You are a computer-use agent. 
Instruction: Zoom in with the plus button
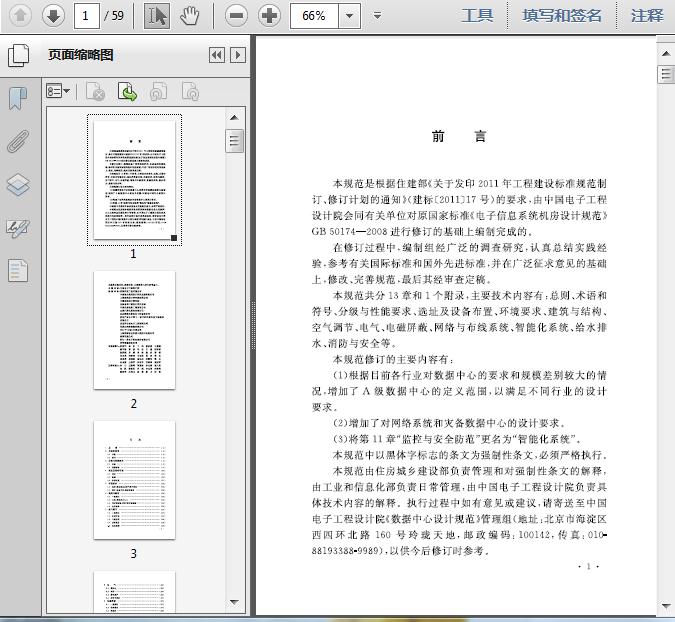pos(269,16)
